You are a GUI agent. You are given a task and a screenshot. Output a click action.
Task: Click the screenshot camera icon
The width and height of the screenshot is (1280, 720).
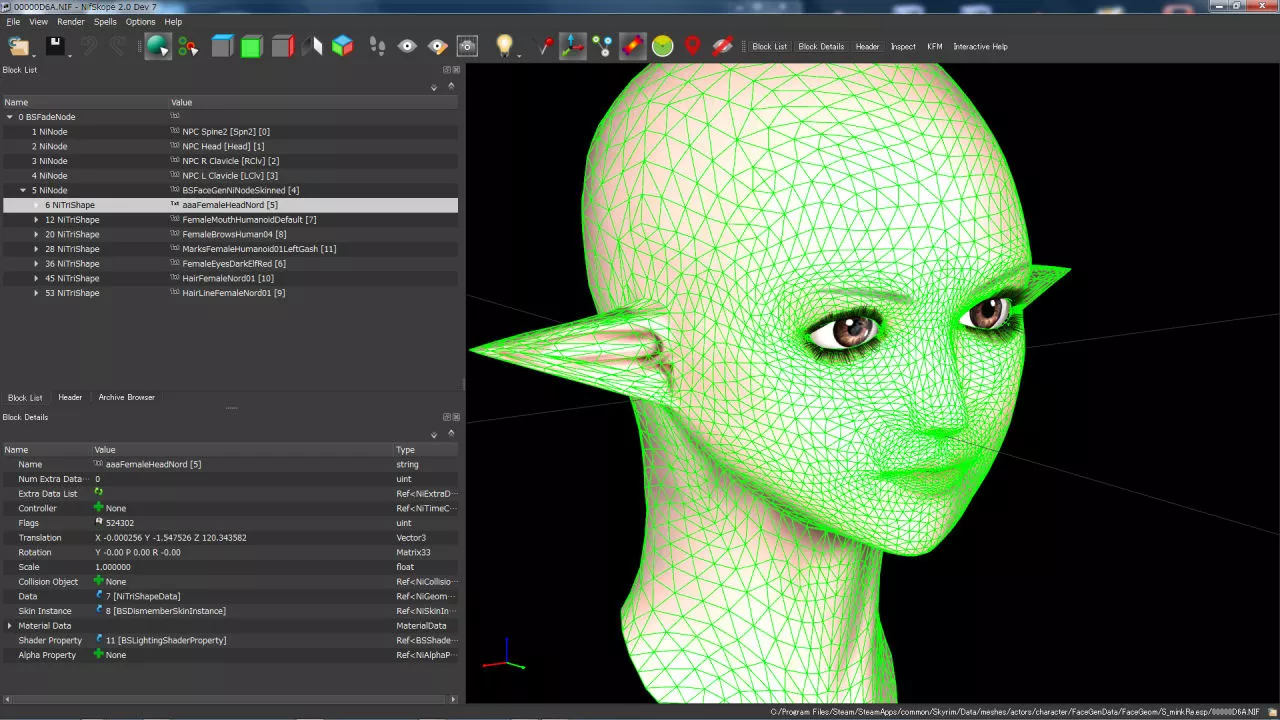point(467,46)
